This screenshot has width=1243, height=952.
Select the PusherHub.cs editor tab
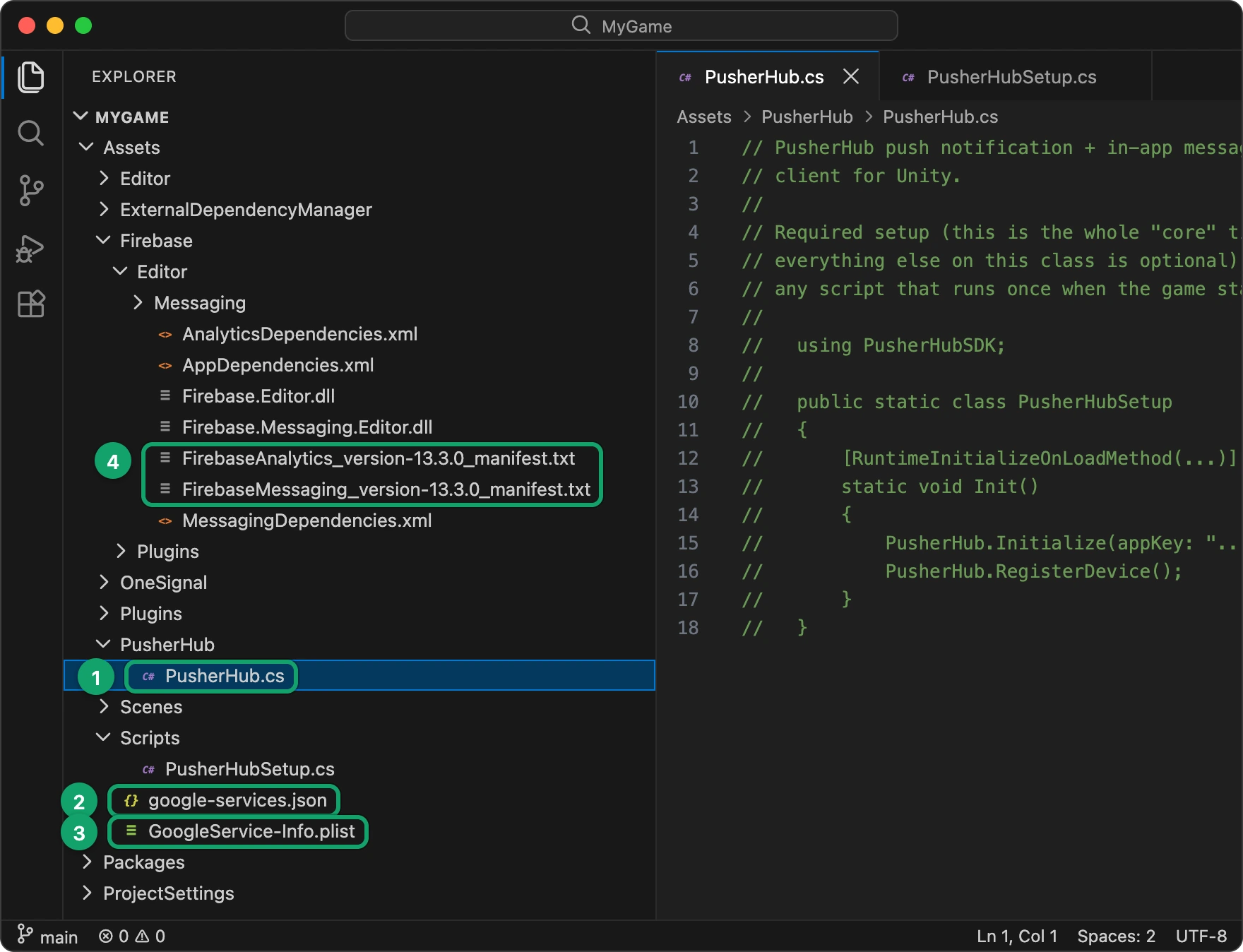pyautogui.click(x=768, y=76)
